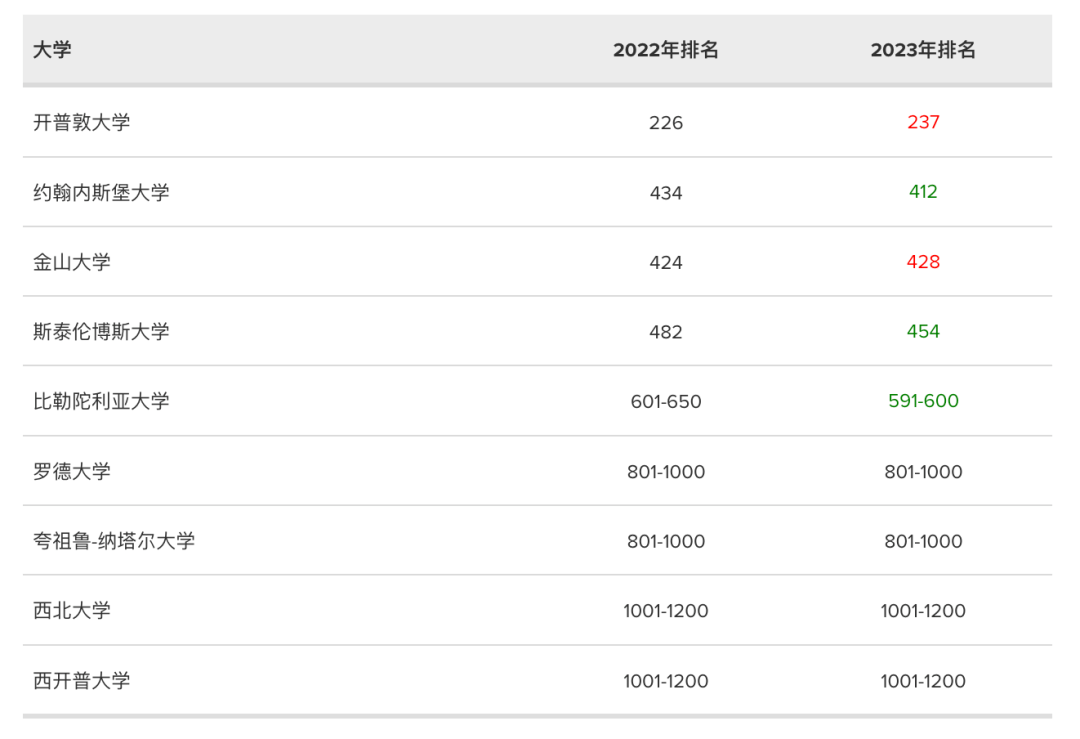This screenshot has width=1080, height=739.
Task: Click red 2023 rank 428
Action: click(923, 262)
